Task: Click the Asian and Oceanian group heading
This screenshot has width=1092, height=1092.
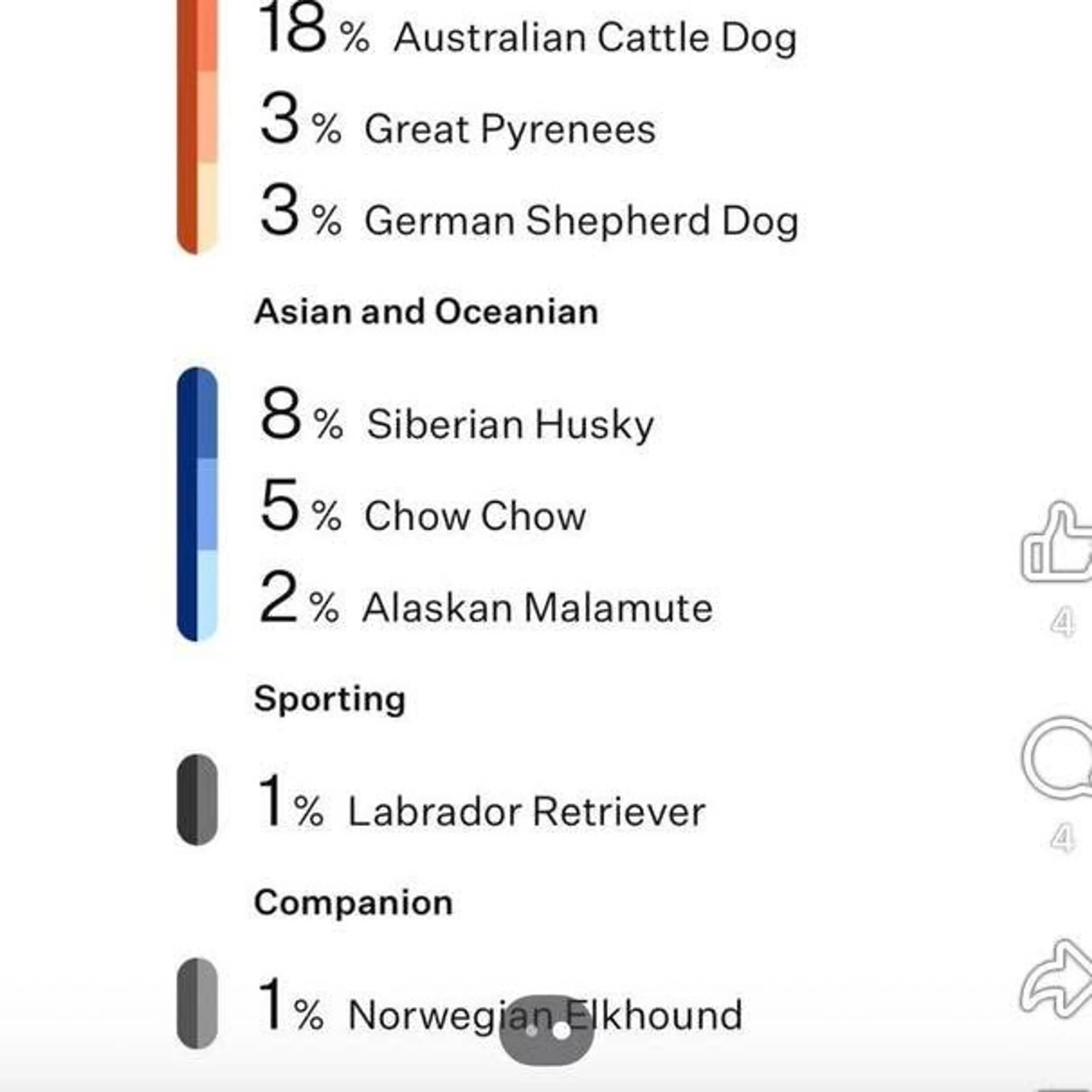Action: tap(426, 311)
